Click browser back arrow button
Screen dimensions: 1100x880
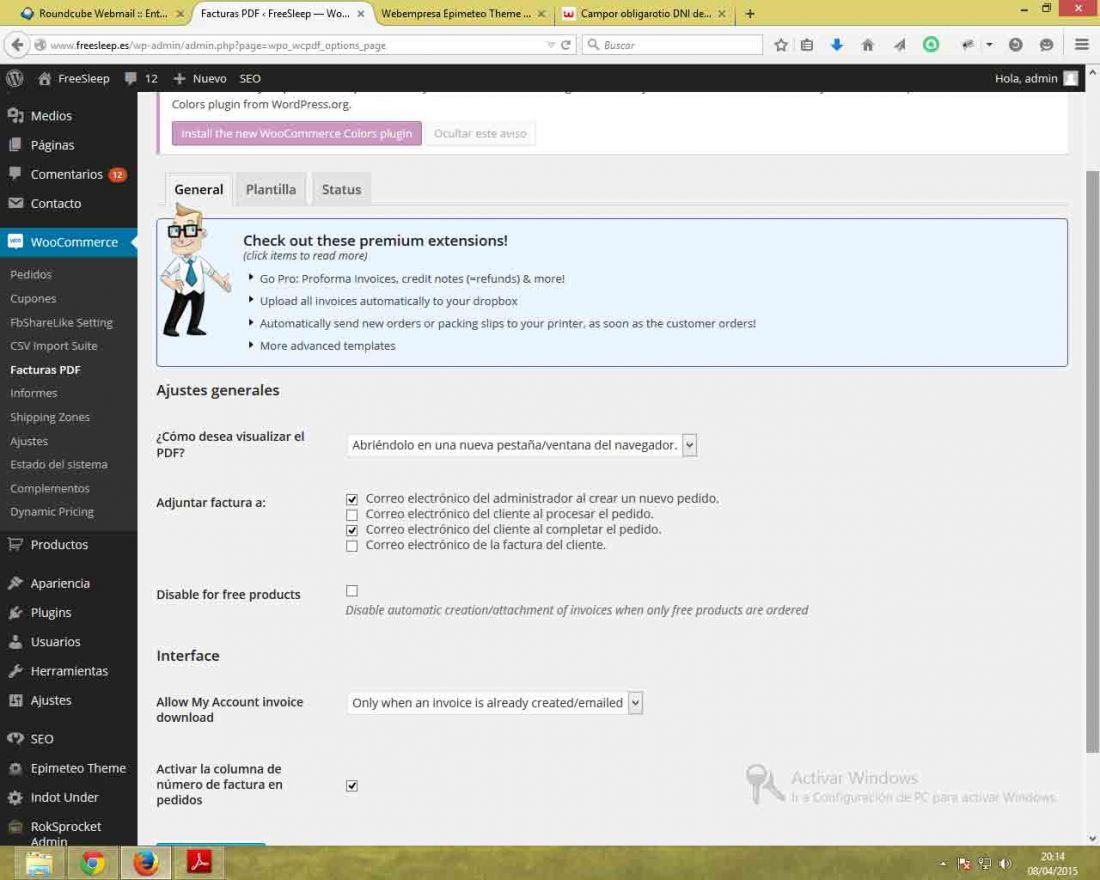pos(17,45)
